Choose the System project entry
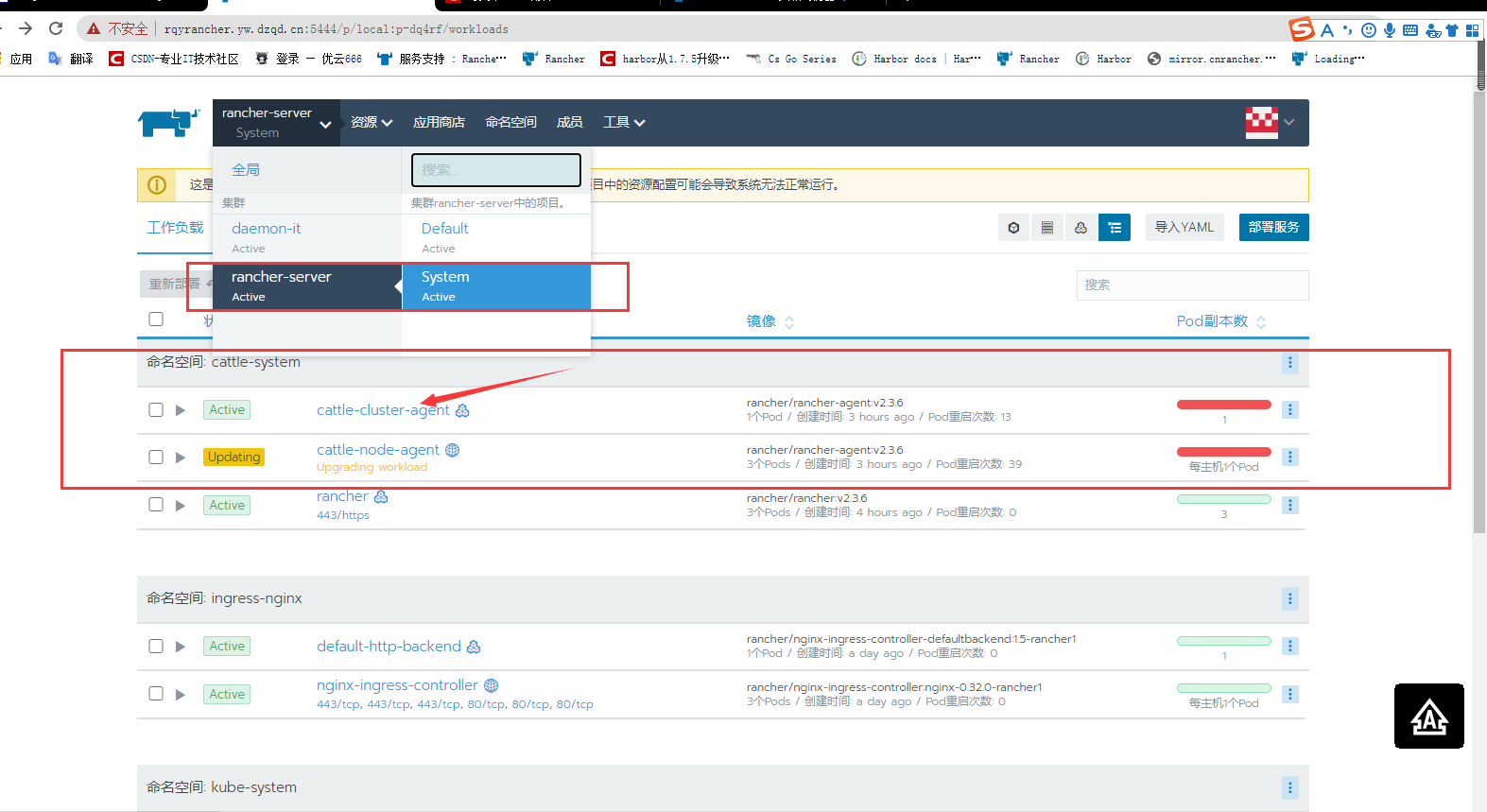The width and height of the screenshot is (1487, 812). click(496, 286)
